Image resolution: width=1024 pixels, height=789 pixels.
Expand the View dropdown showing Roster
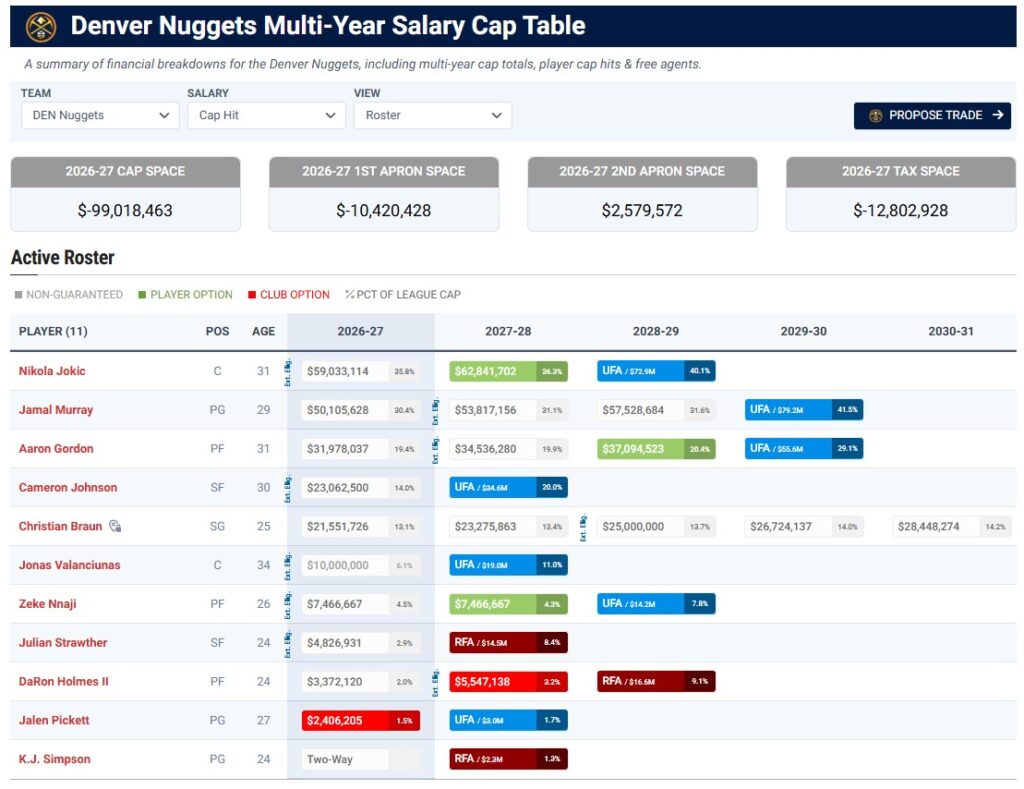[433, 116]
